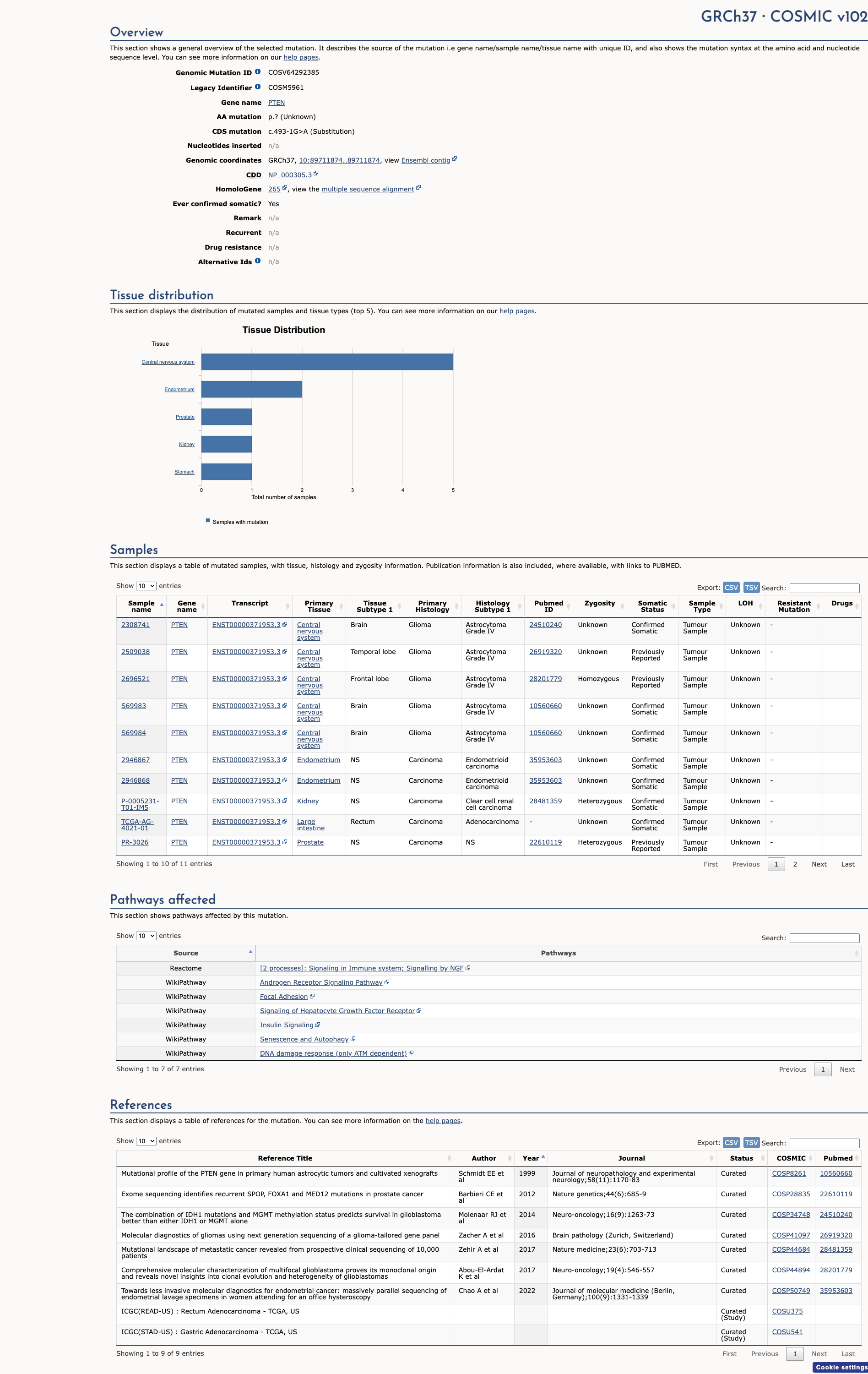Click Samples with mutation legend swatch
Viewport: 868px width, 1374px height.
tap(207, 520)
